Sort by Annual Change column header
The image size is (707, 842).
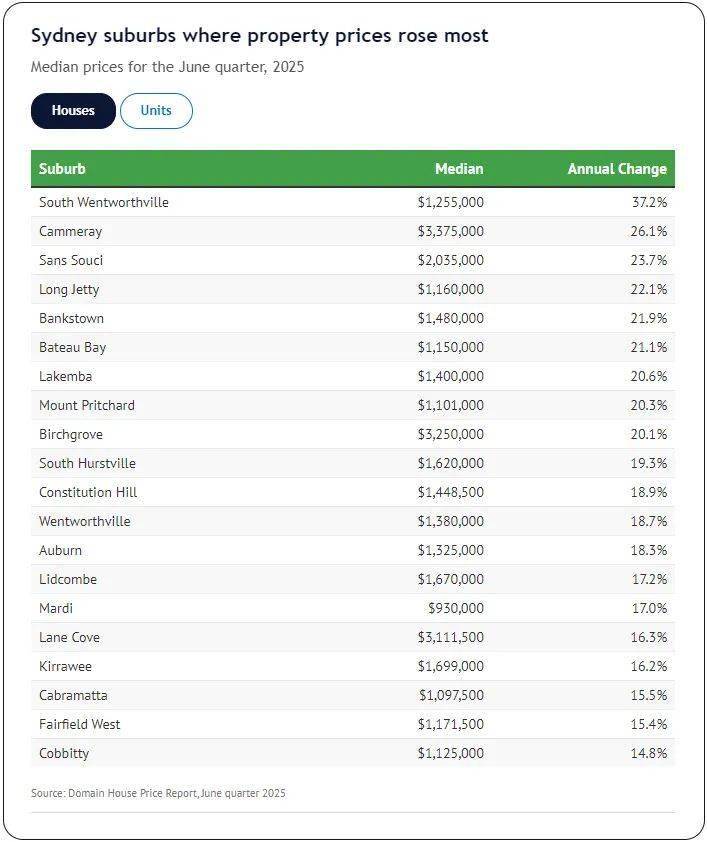pos(616,169)
